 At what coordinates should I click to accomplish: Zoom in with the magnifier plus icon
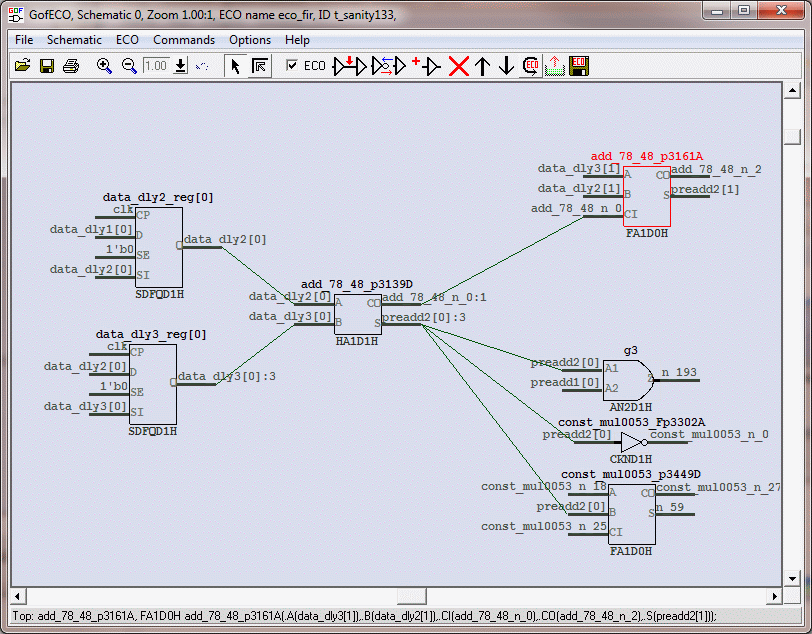104,66
